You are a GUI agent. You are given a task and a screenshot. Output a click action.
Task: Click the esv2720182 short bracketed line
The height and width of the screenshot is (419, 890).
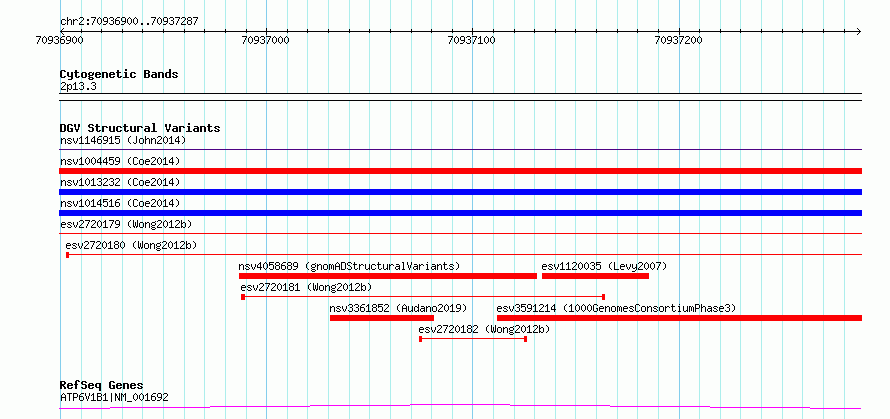[473, 339]
